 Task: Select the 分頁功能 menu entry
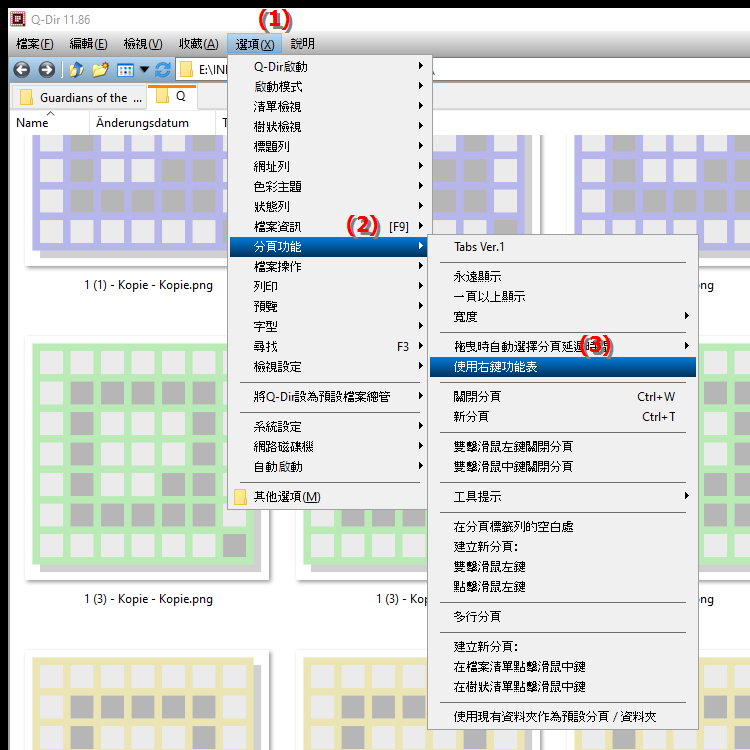pos(330,247)
